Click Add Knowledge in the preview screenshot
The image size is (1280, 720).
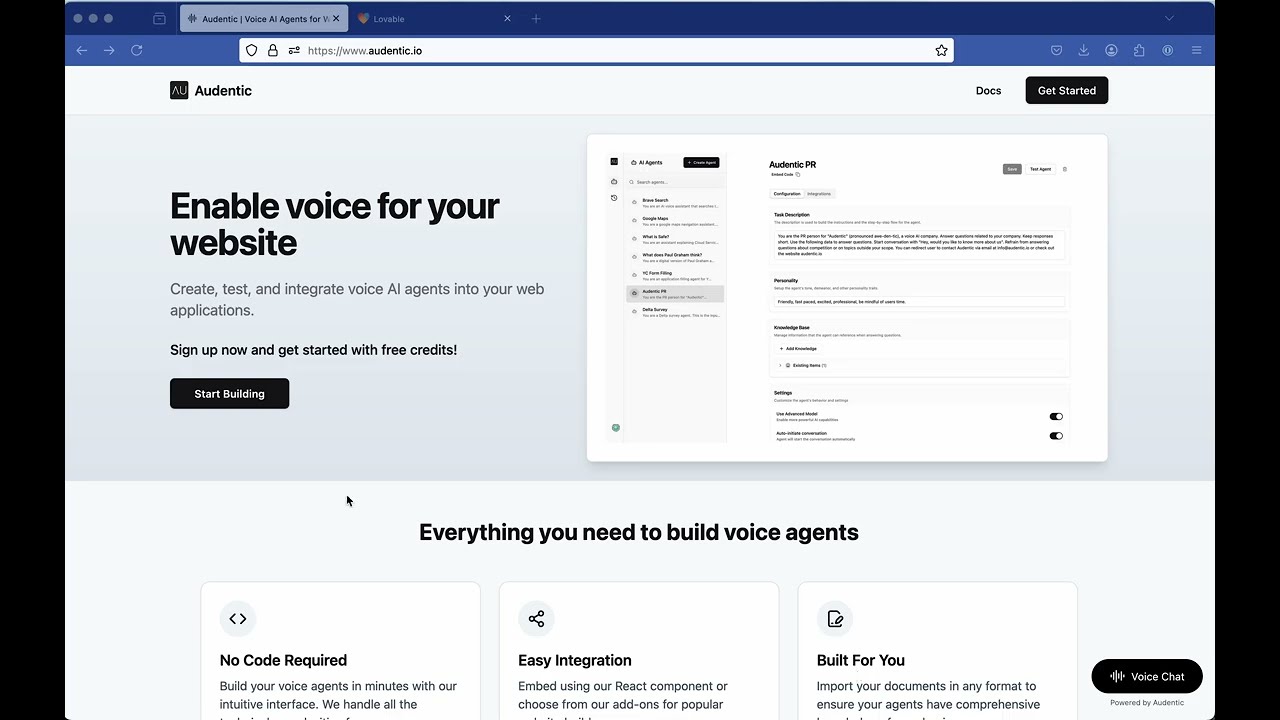(x=798, y=349)
